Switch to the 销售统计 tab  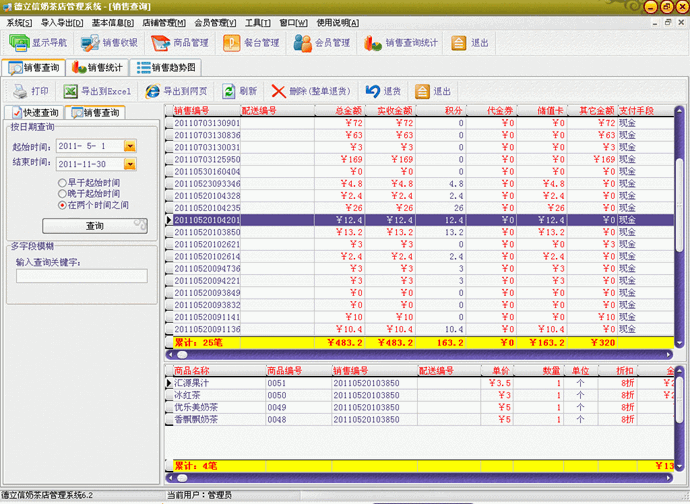[x=97, y=67]
